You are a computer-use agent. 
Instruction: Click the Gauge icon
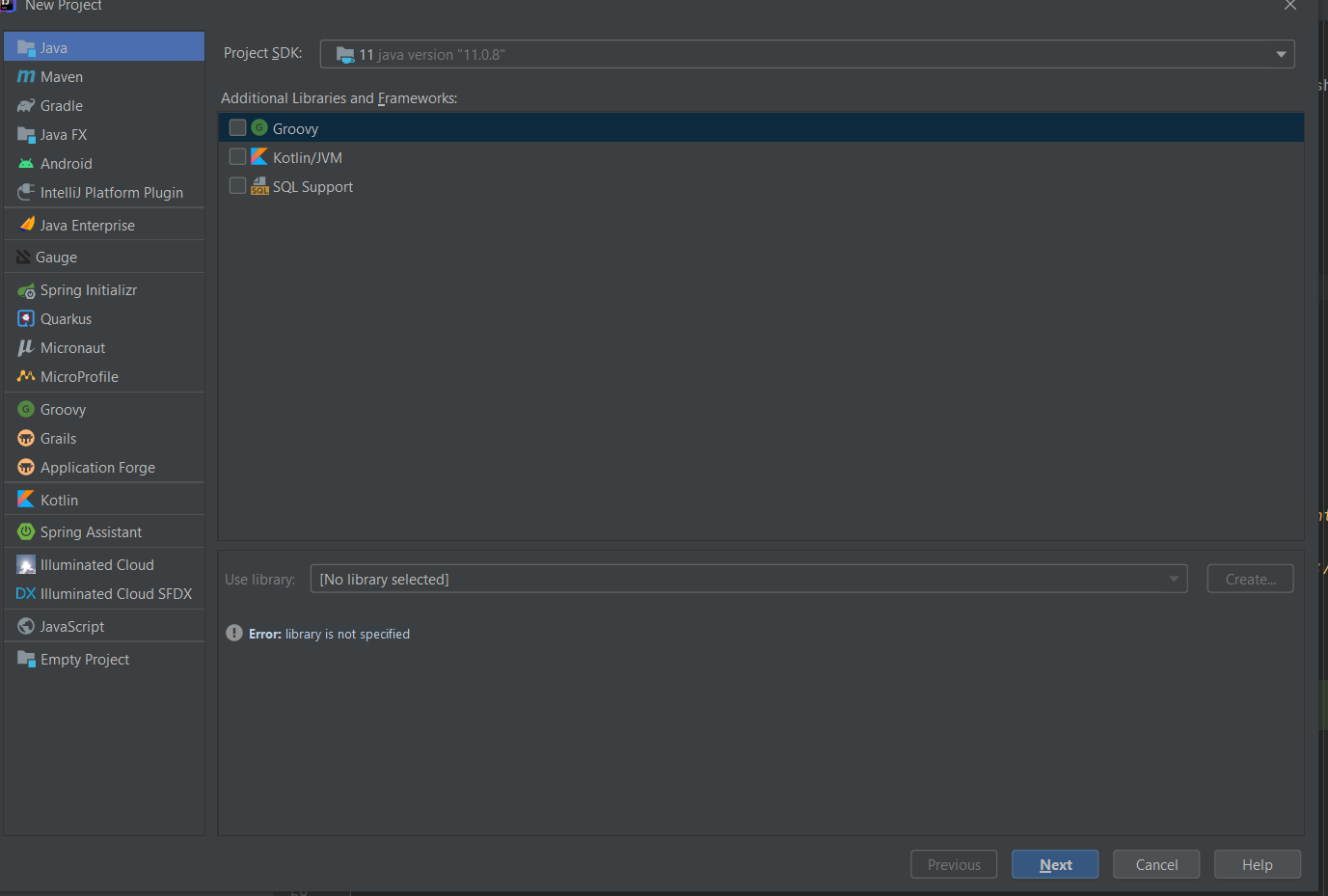click(24, 257)
